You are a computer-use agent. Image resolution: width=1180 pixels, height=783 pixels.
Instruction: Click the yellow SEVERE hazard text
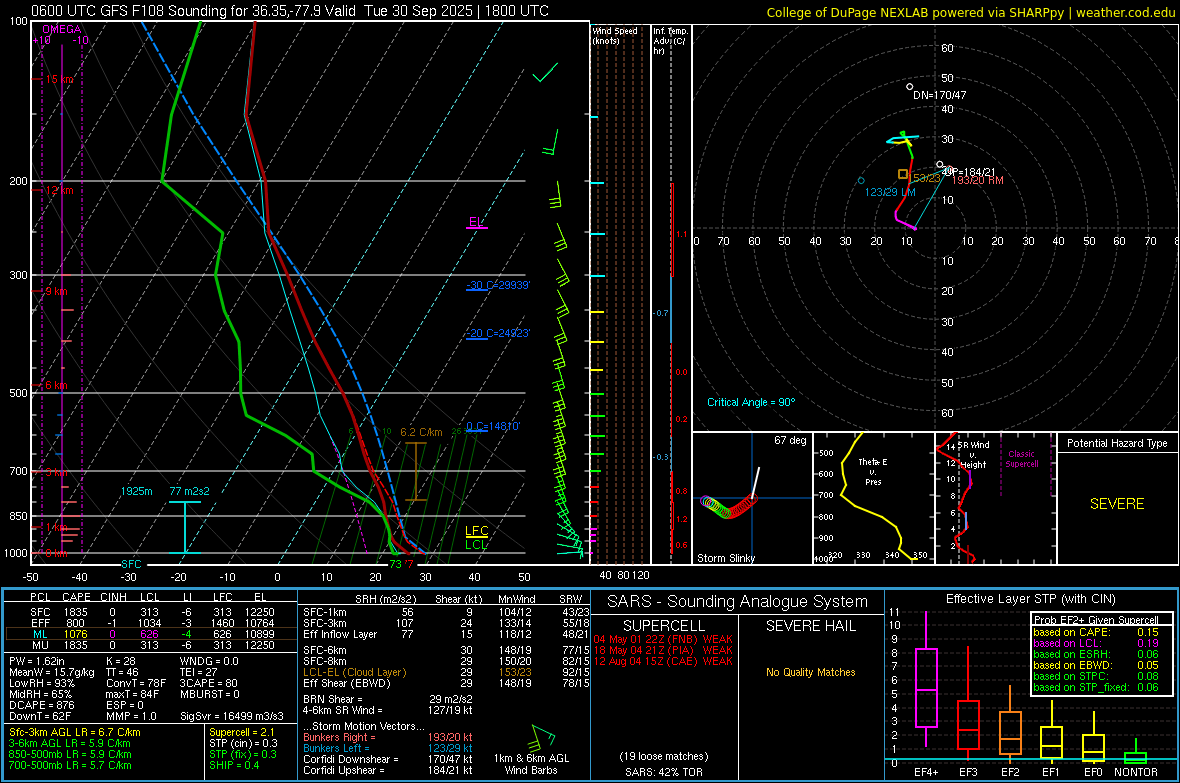pyautogui.click(x=1117, y=504)
